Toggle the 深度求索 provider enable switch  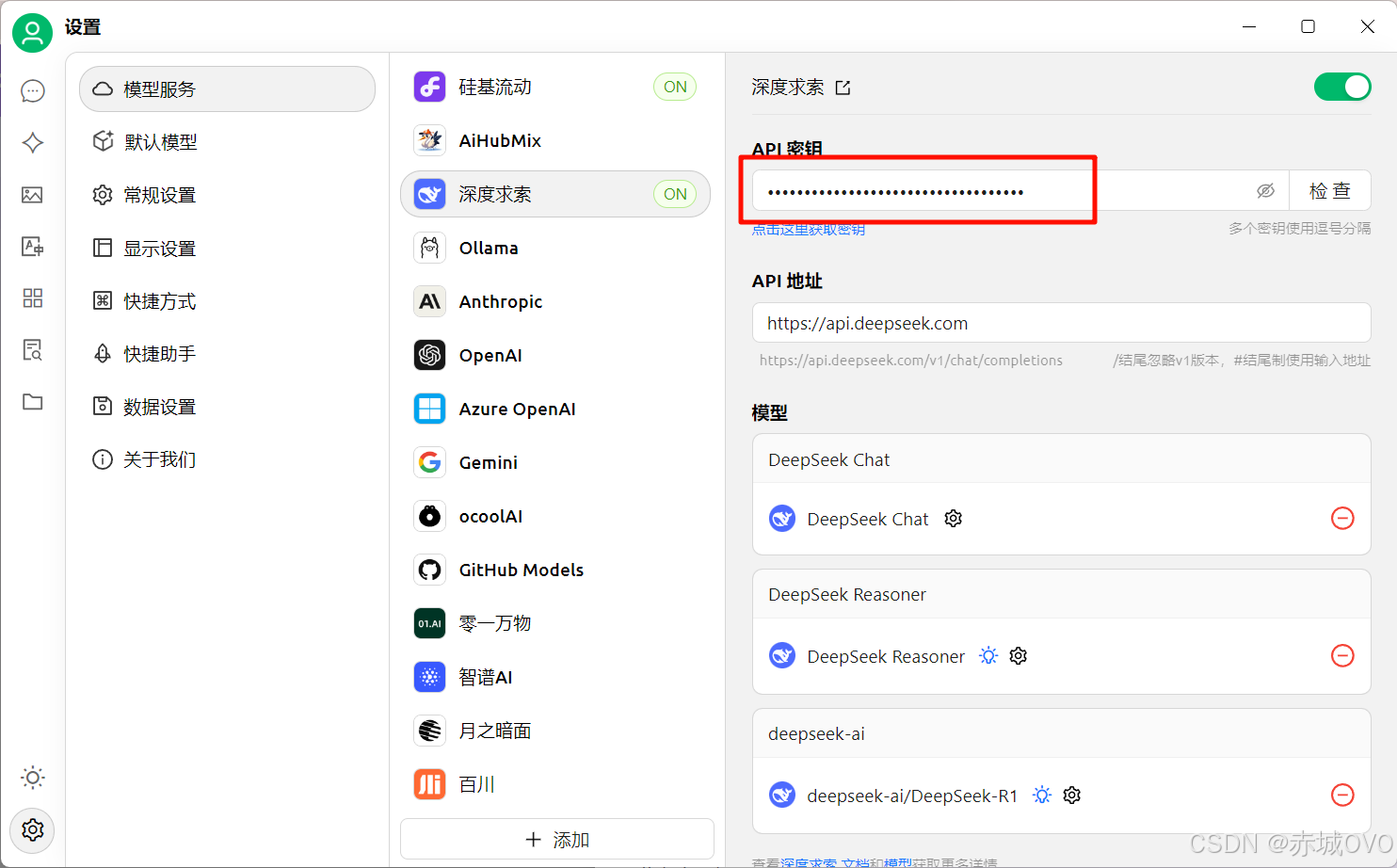click(1342, 87)
